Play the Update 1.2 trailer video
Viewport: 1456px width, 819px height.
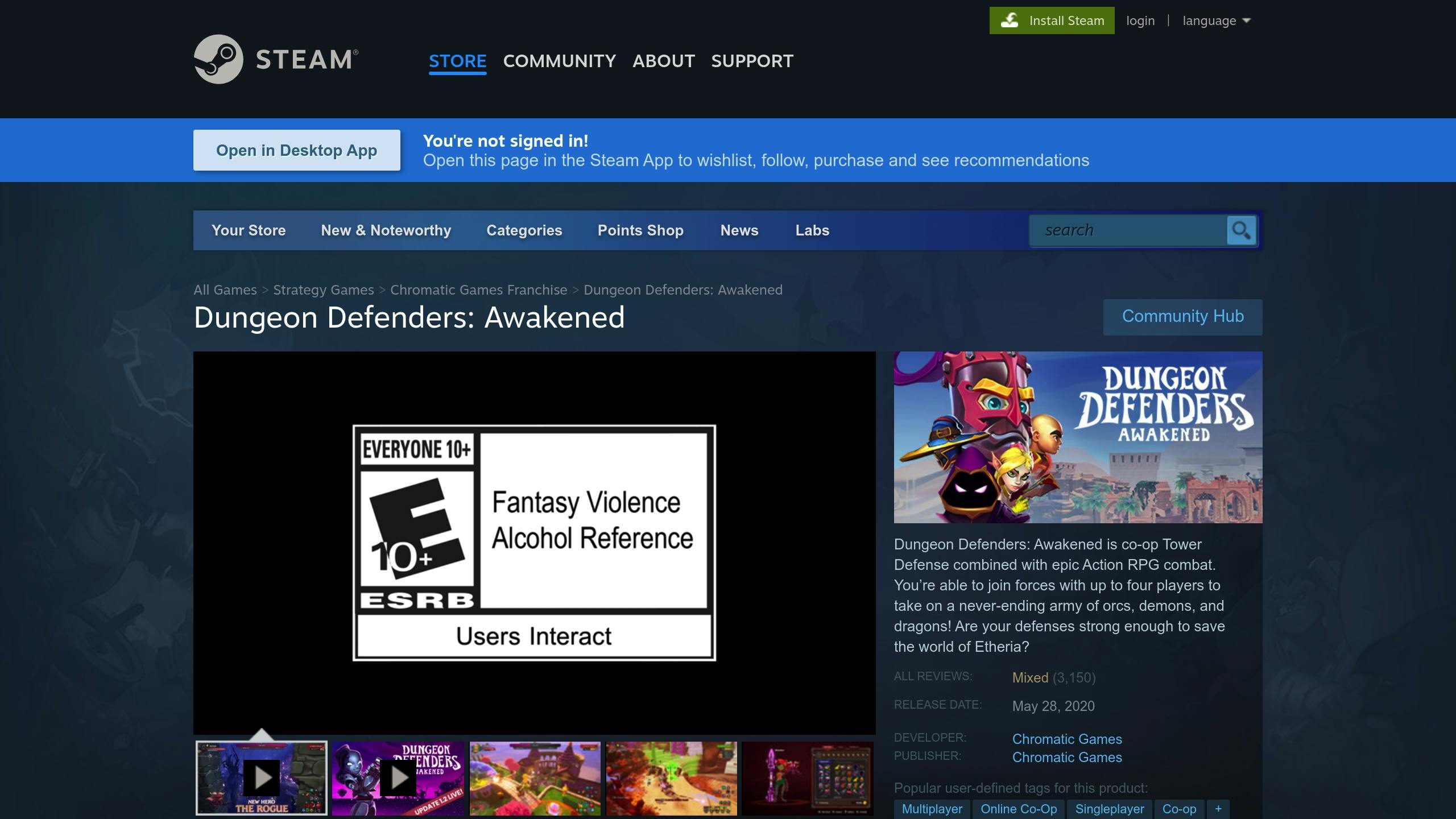398,777
